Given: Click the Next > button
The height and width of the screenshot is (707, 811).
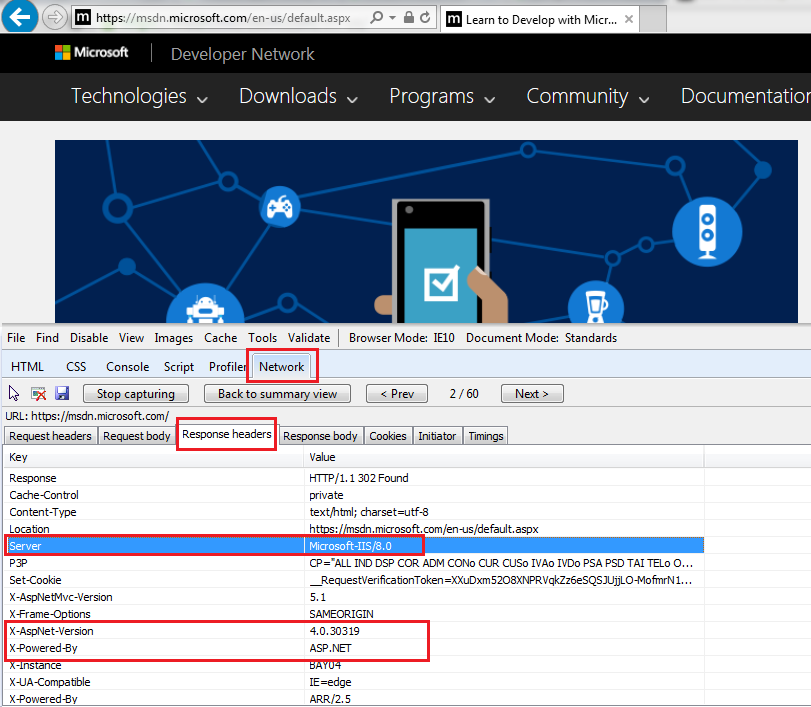Looking at the screenshot, I should tap(532, 394).
